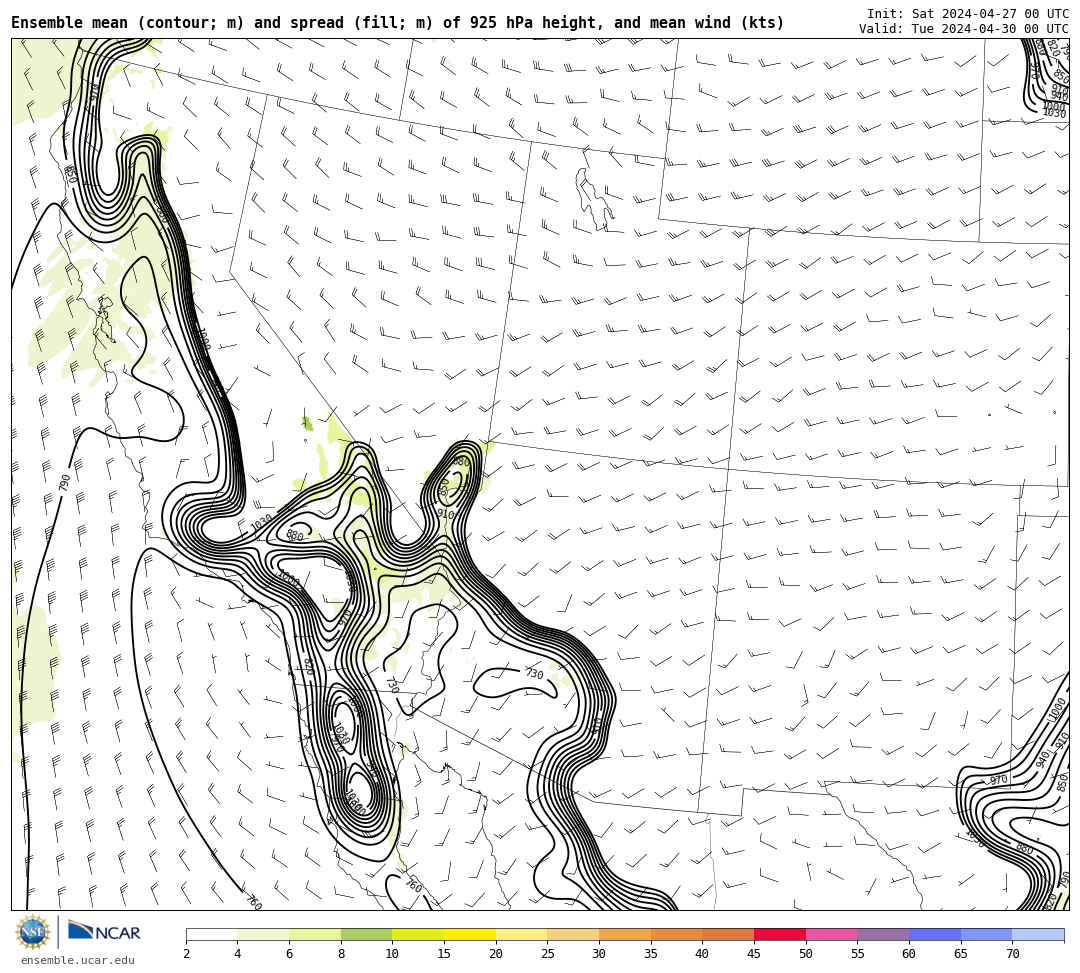Pick the blue 60–65 m colorbar segment
Image resolution: width=1080 pixels, height=973 pixels.
point(935,934)
